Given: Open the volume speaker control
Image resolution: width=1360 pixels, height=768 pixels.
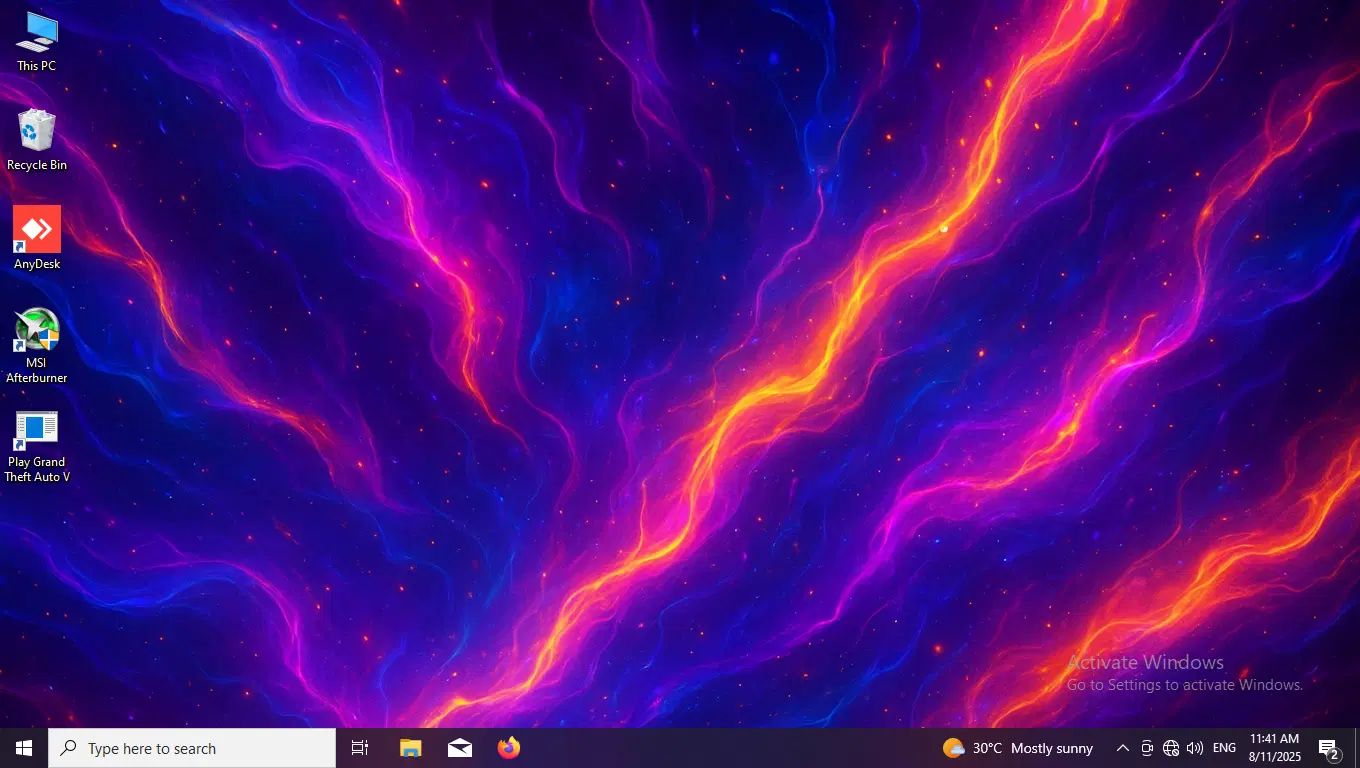Looking at the screenshot, I should [1195, 748].
